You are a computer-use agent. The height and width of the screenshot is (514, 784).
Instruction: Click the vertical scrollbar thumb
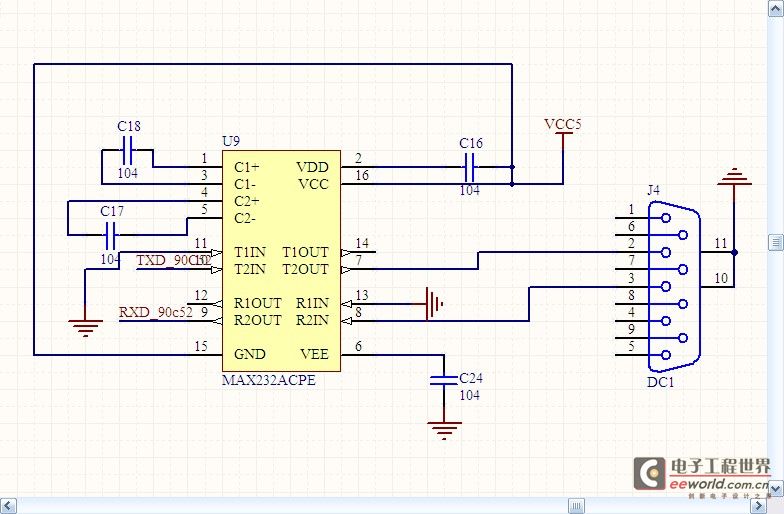point(776,242)
